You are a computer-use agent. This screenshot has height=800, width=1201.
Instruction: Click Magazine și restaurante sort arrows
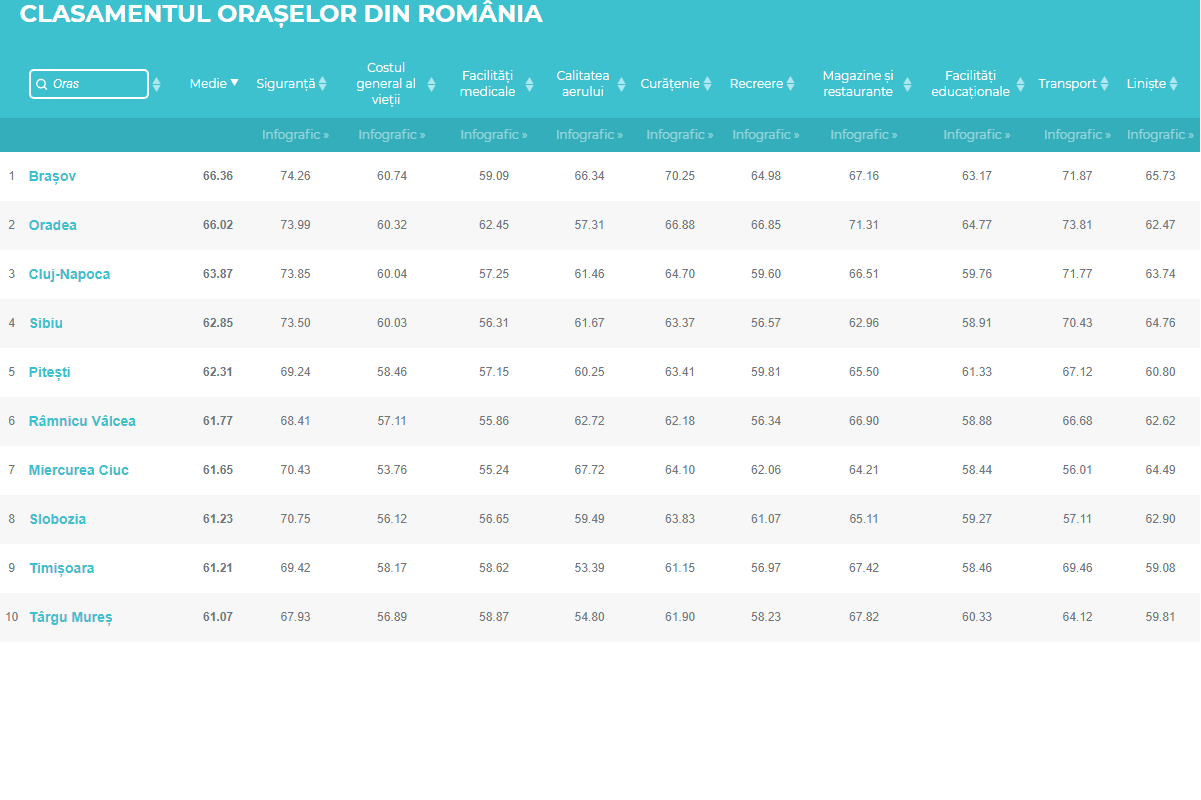907,84
